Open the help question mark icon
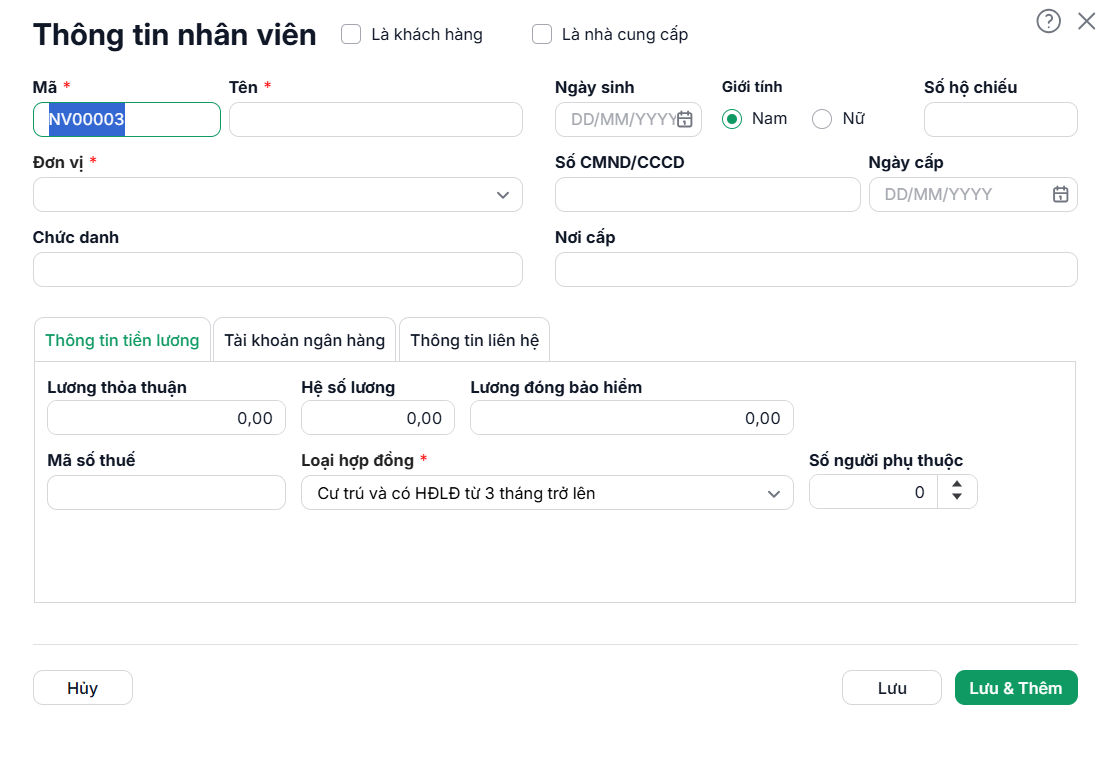The image size is (1103, 767). 1048,21
